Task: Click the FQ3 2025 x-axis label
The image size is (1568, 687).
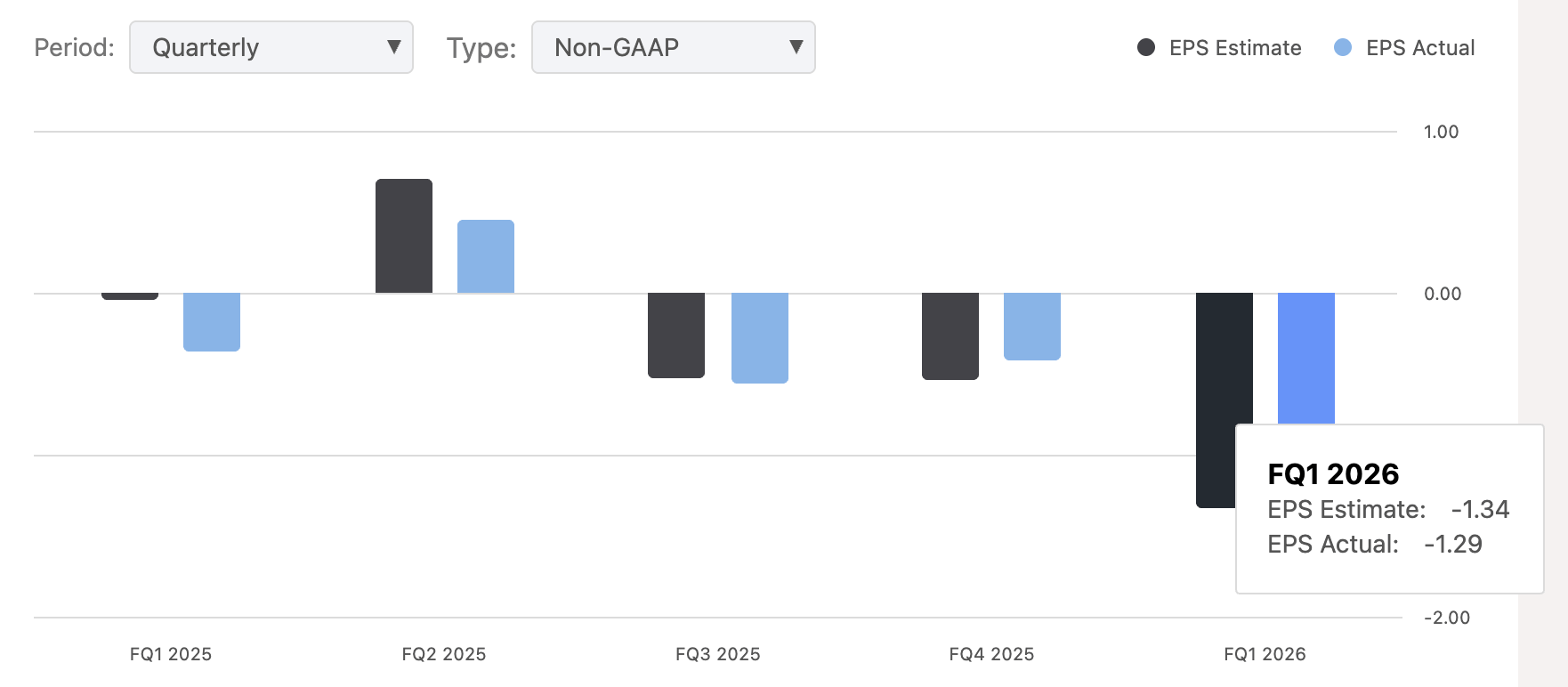Action: coord(718,654)
